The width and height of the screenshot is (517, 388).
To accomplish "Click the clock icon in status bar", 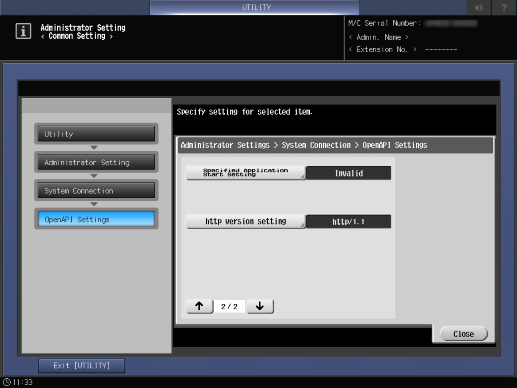I will tap(7, 382).
